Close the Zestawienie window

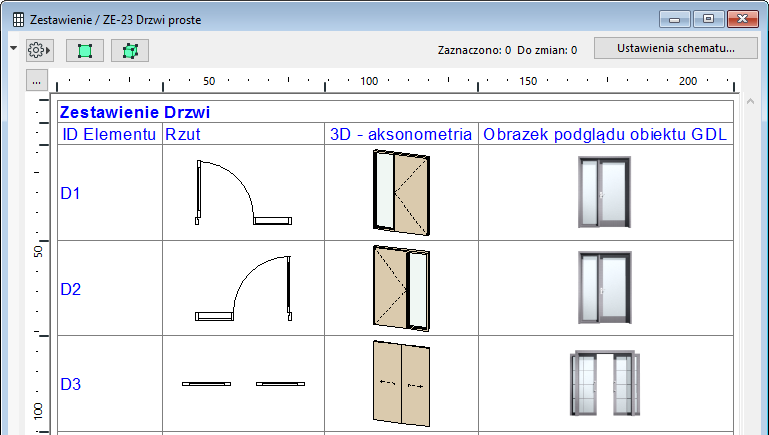743,19
